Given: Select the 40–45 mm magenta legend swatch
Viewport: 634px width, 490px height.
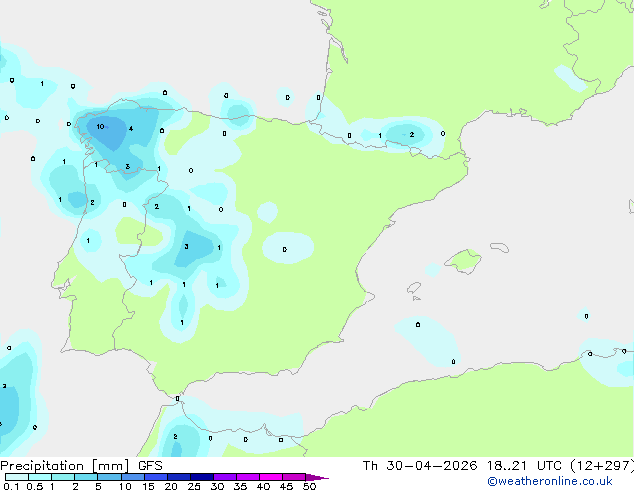Looking at the screenshot, I should 271,477.
